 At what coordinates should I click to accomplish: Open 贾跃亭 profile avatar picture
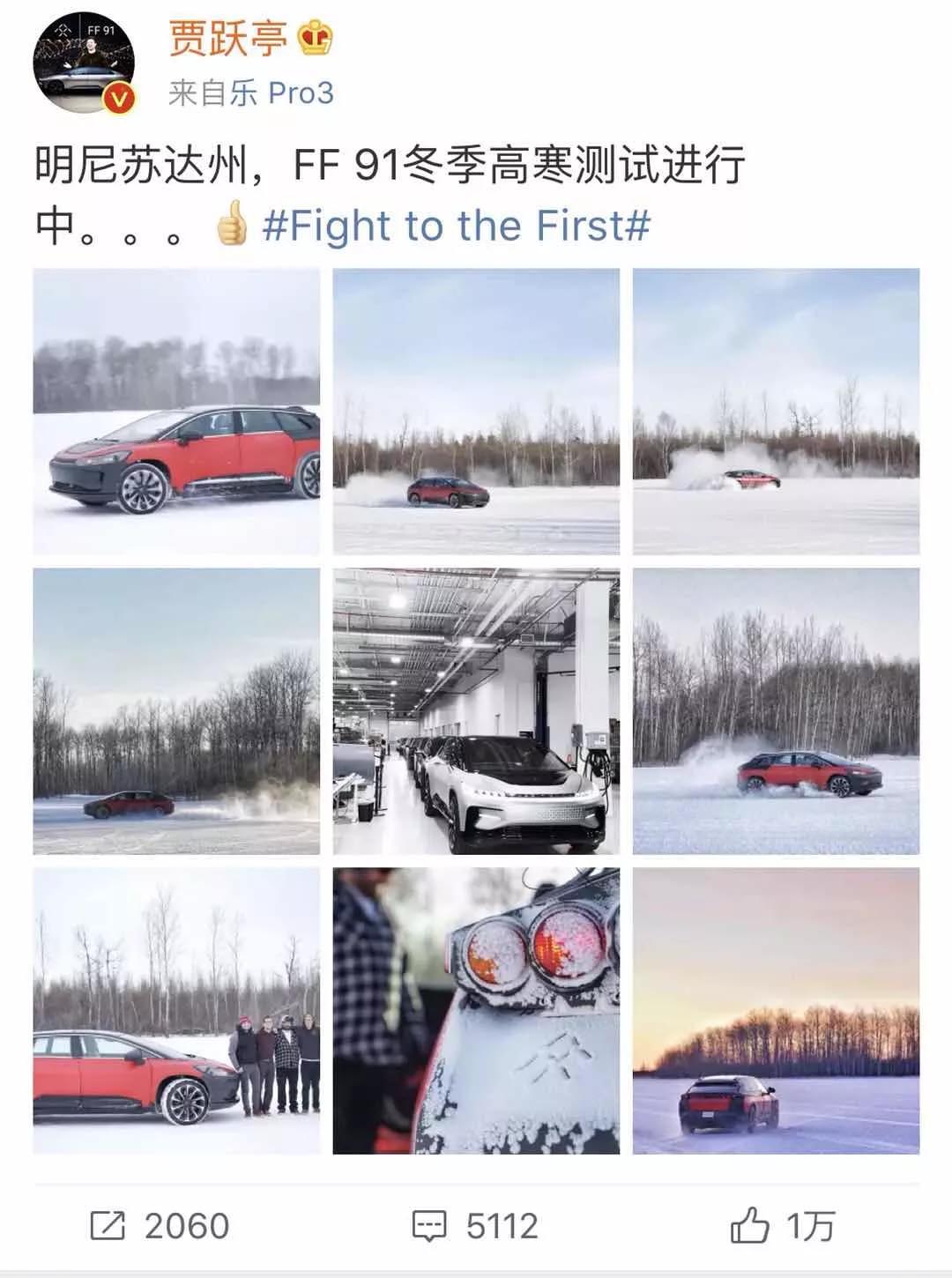click(84, 63)
